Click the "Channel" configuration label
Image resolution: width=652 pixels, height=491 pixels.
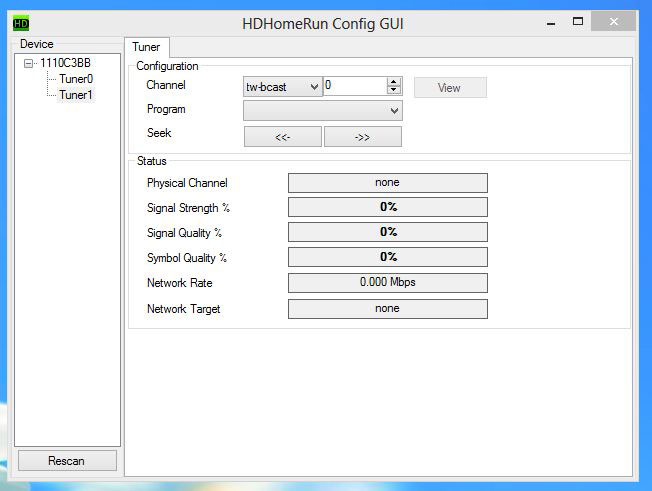pyautogui.click(x=166, y=85)
